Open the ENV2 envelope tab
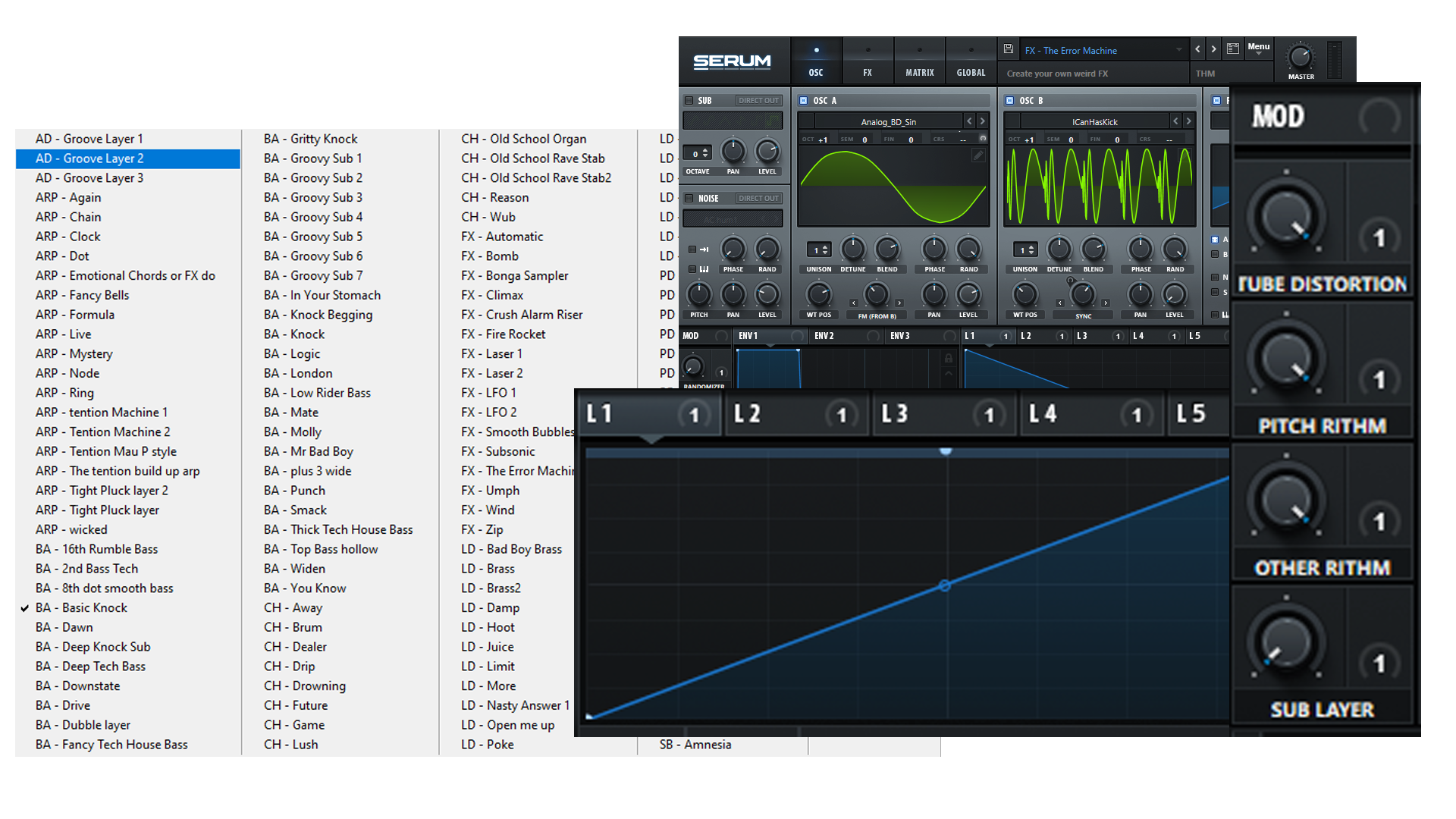 click(847, 336)
